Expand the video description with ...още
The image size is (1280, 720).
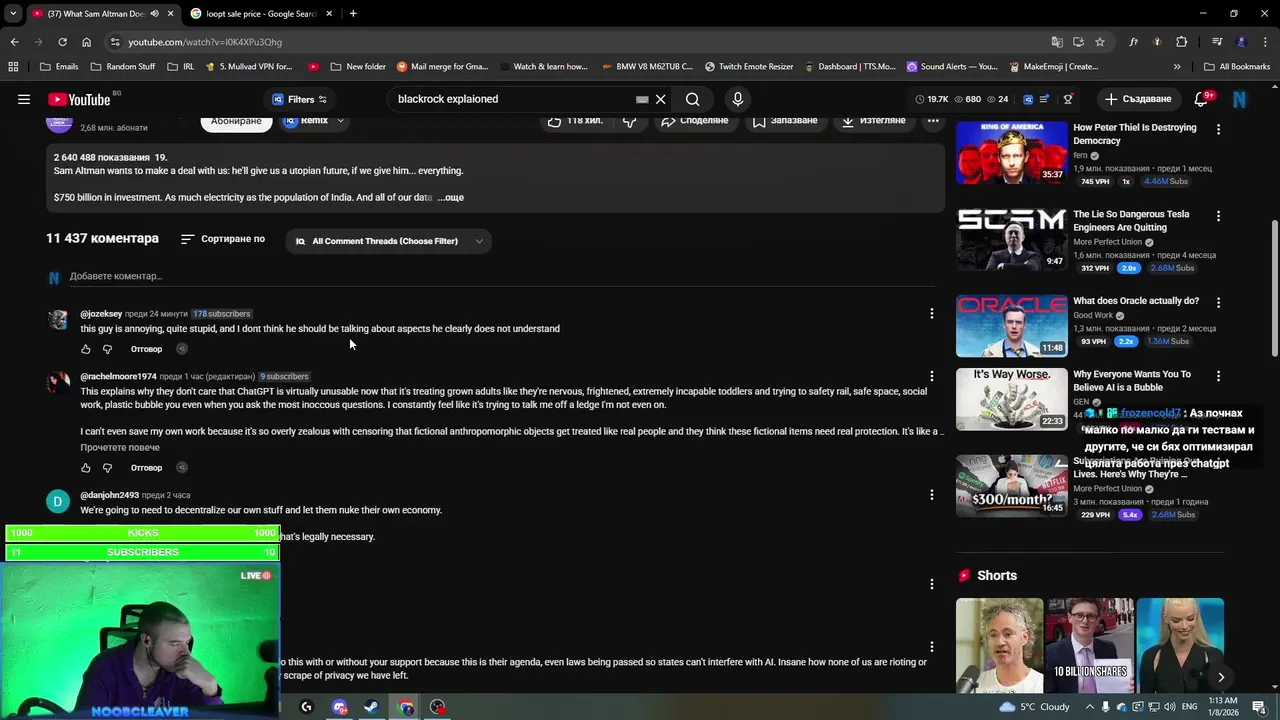pos(450,197)
